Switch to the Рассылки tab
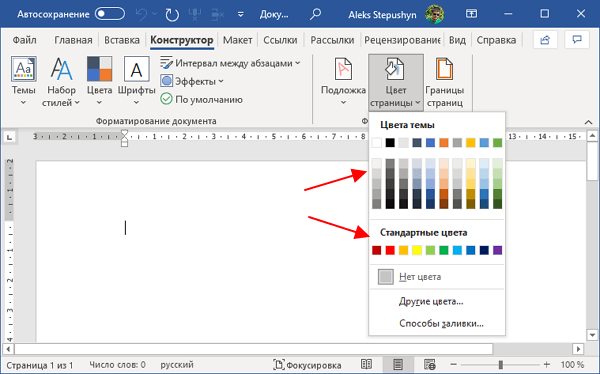 [x=332, y=40]
